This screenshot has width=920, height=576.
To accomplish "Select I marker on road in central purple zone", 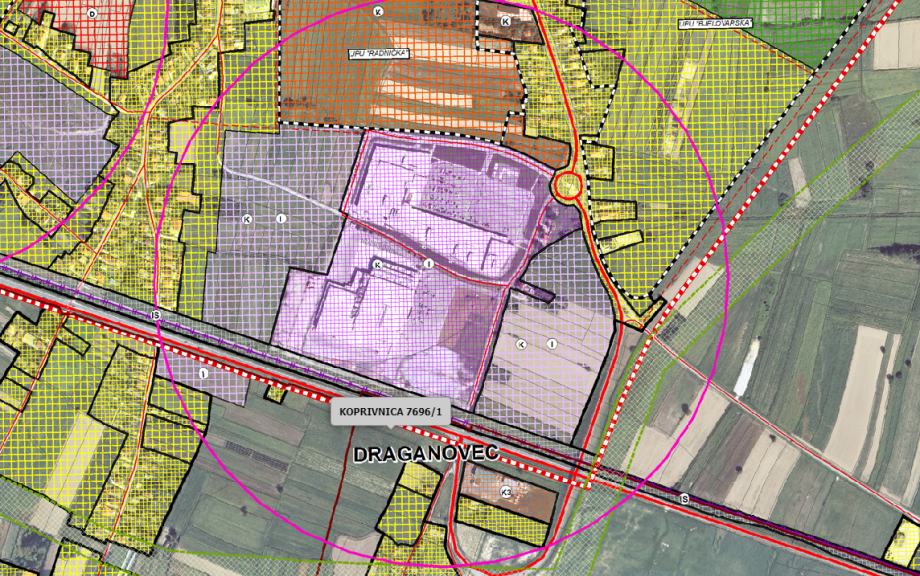I will tap(429, 264).
